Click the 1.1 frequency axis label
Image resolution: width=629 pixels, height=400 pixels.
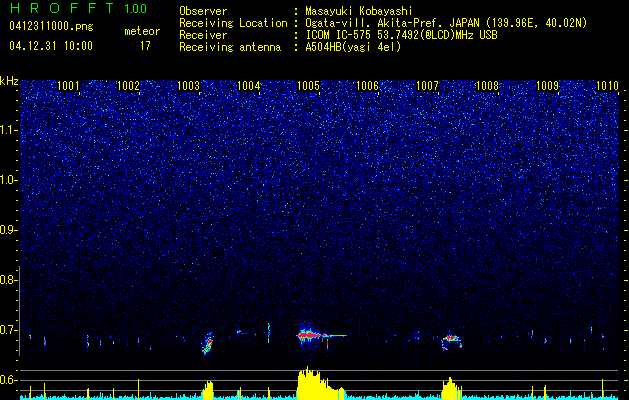(9, 130)
